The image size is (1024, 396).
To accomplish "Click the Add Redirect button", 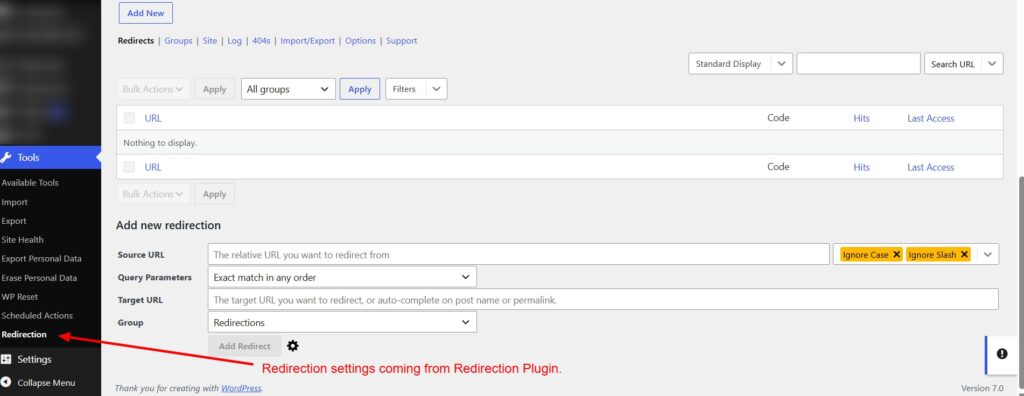I will pos(245,346).
